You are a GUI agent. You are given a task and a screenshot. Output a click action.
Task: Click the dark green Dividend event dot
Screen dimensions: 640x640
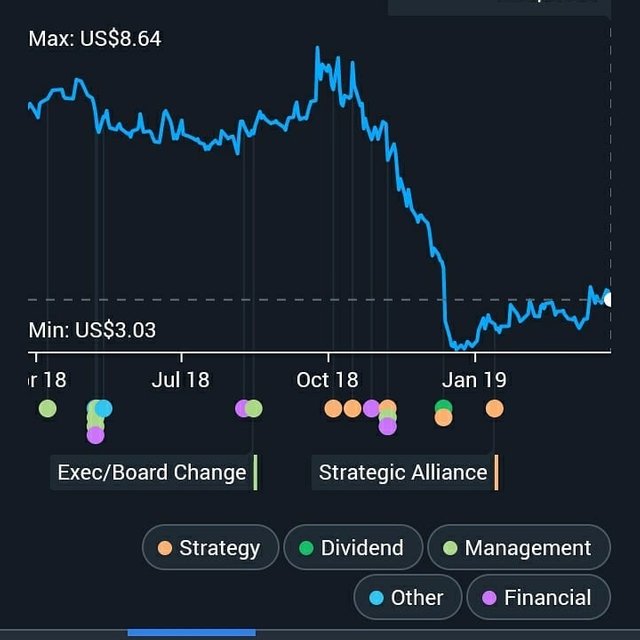(443, 406)
